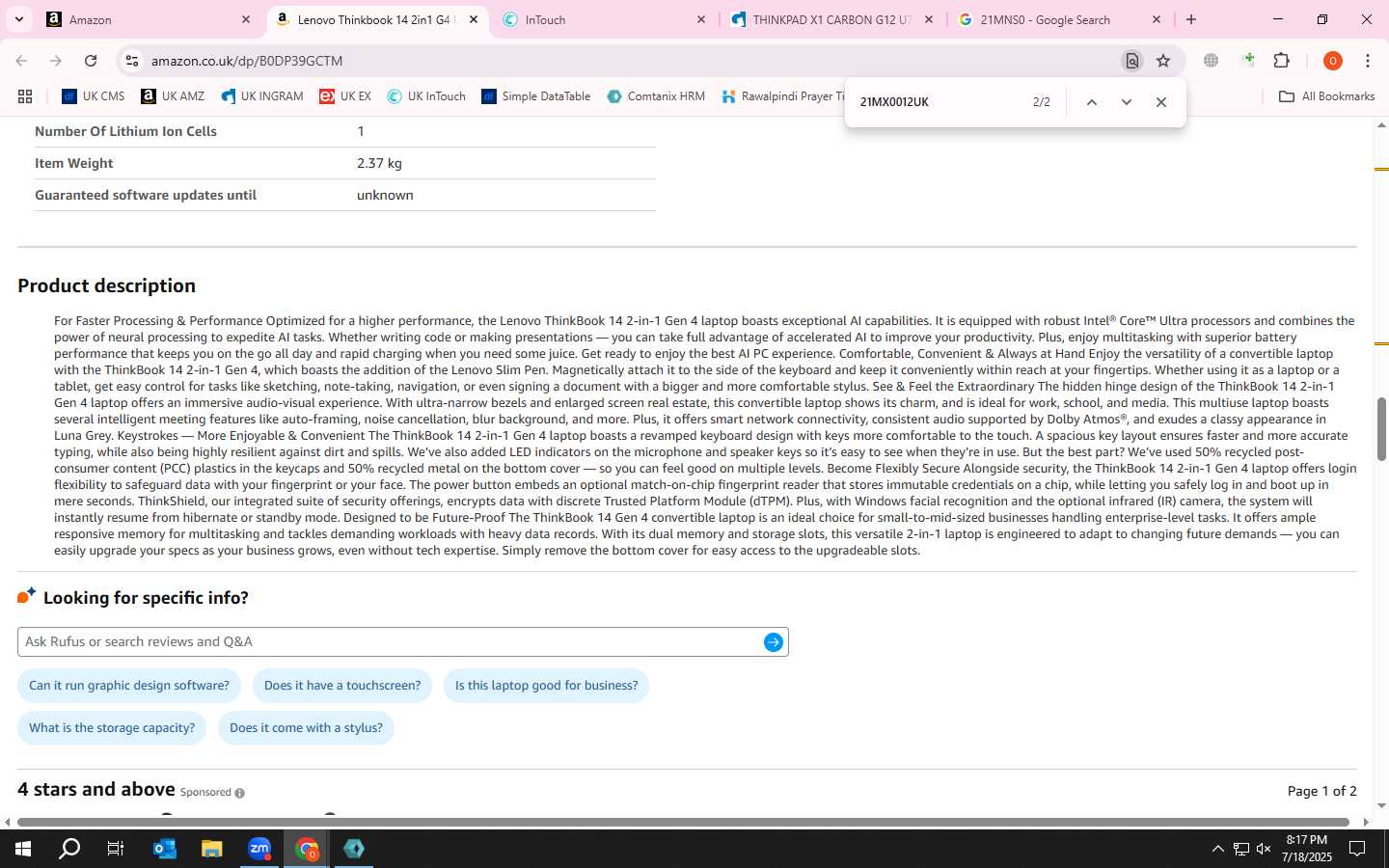The height and width of the screenshot is (868, 1389).
Task: Open Outlook from taskbar
Action: tap(165, 849)
